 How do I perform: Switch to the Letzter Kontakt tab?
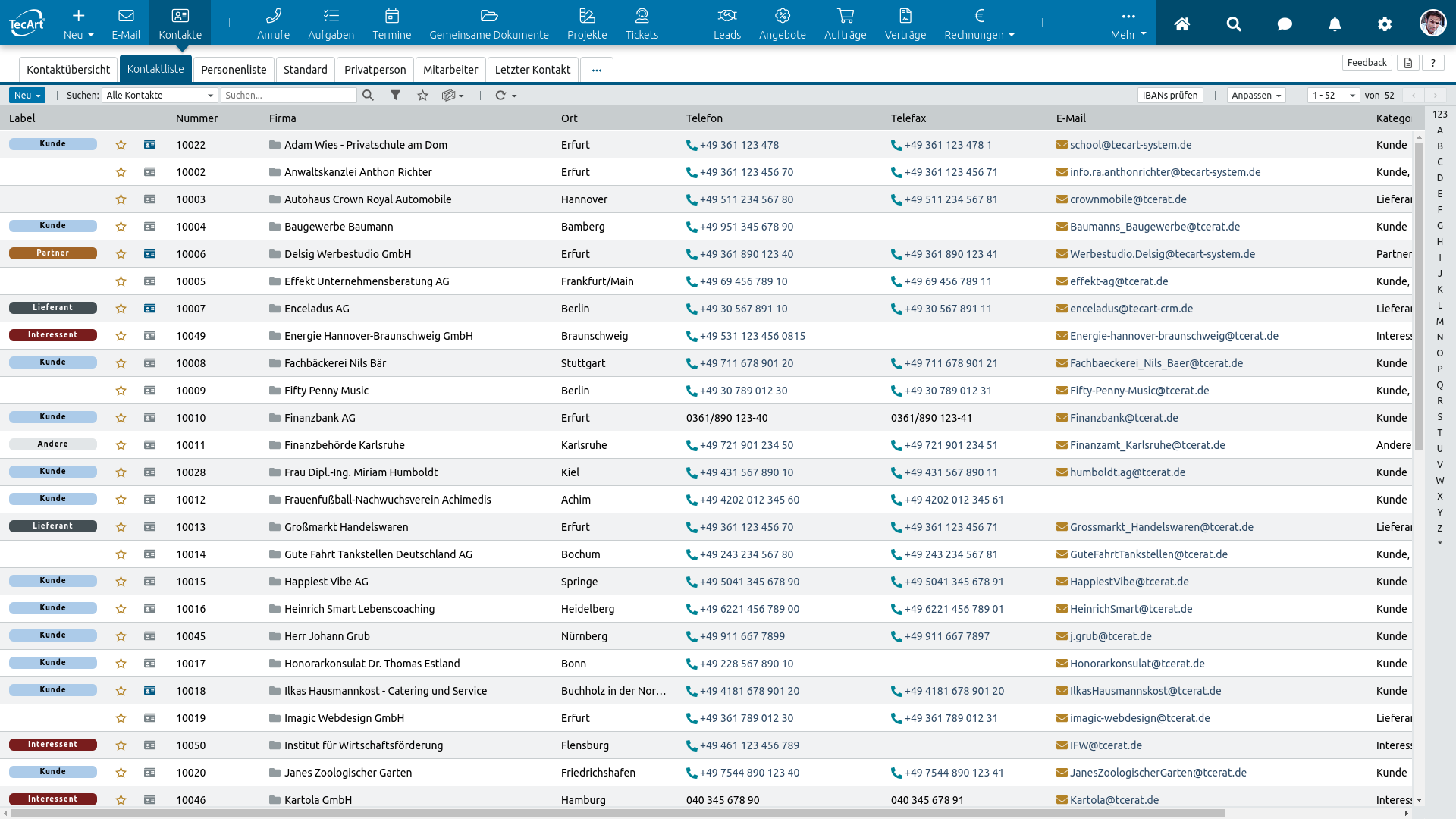coord(532,70)
